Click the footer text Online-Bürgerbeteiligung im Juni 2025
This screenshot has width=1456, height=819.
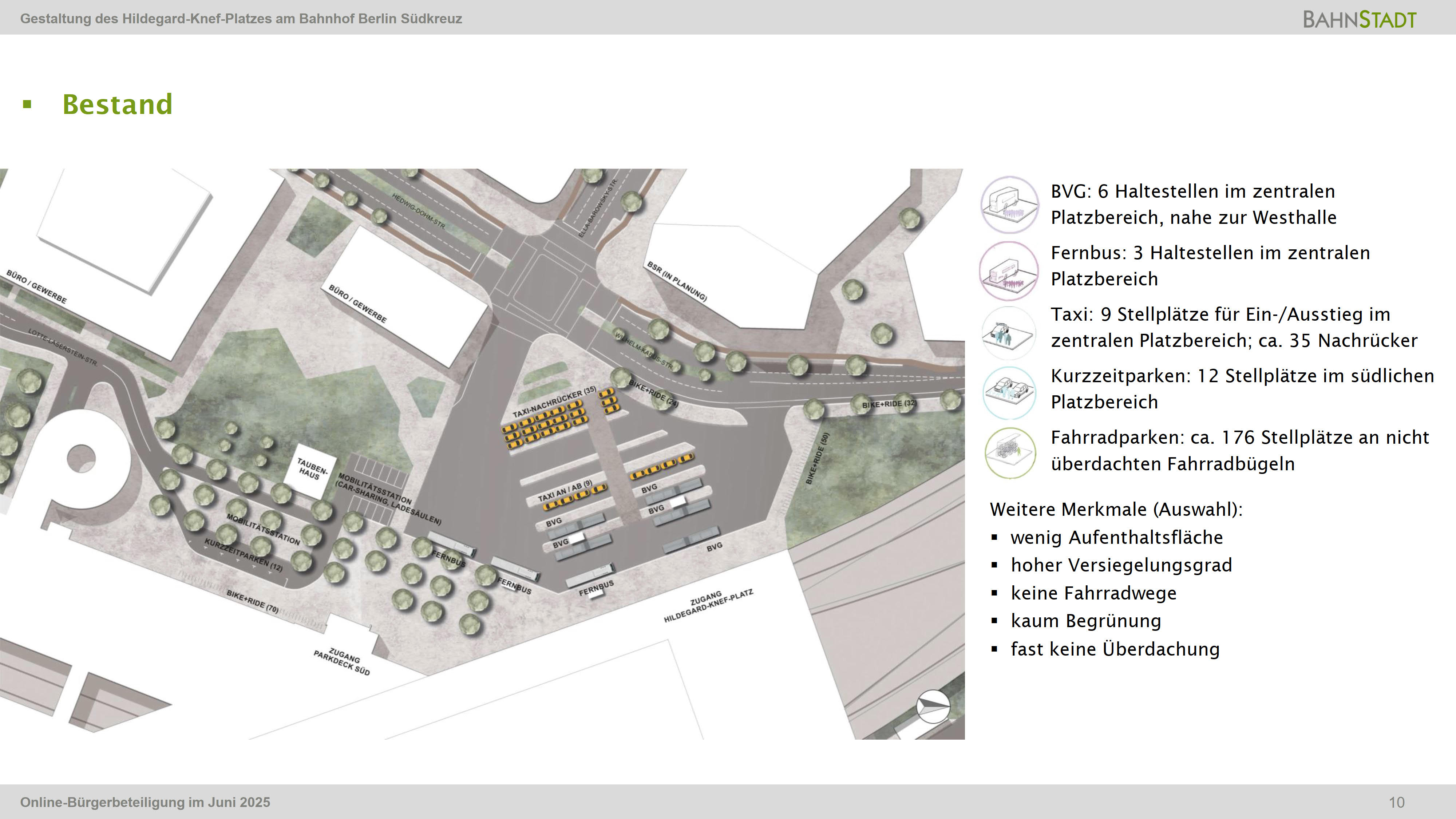(145, 802)
